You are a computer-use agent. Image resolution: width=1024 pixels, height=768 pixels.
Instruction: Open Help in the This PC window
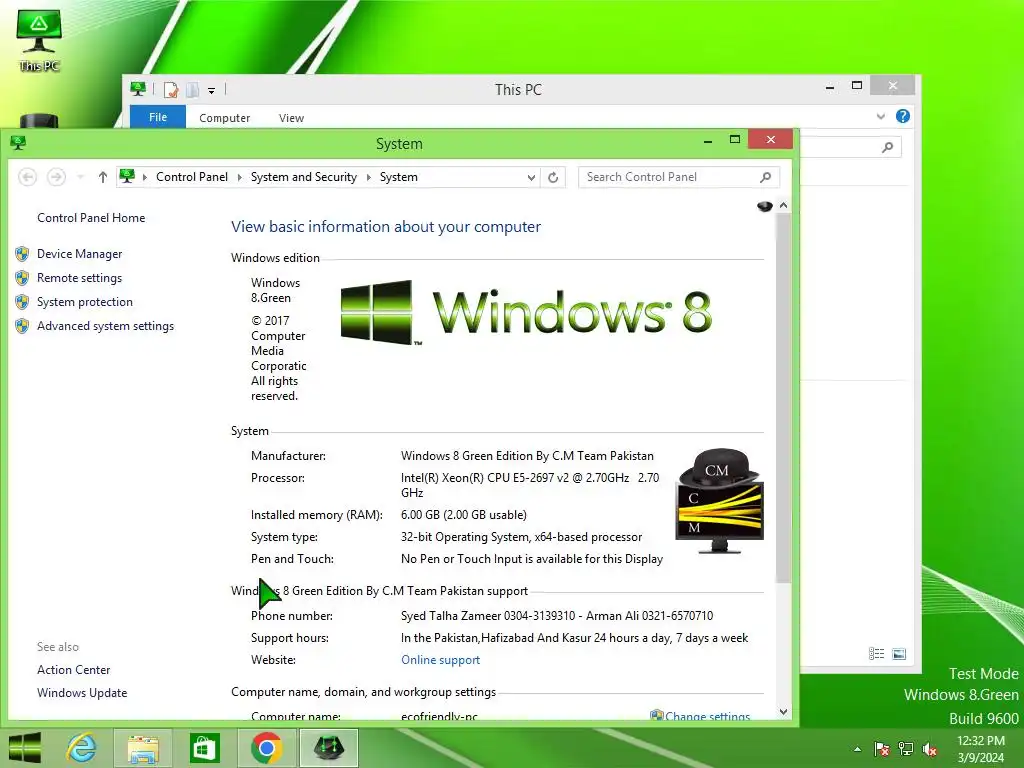click(x=903, y=116)
